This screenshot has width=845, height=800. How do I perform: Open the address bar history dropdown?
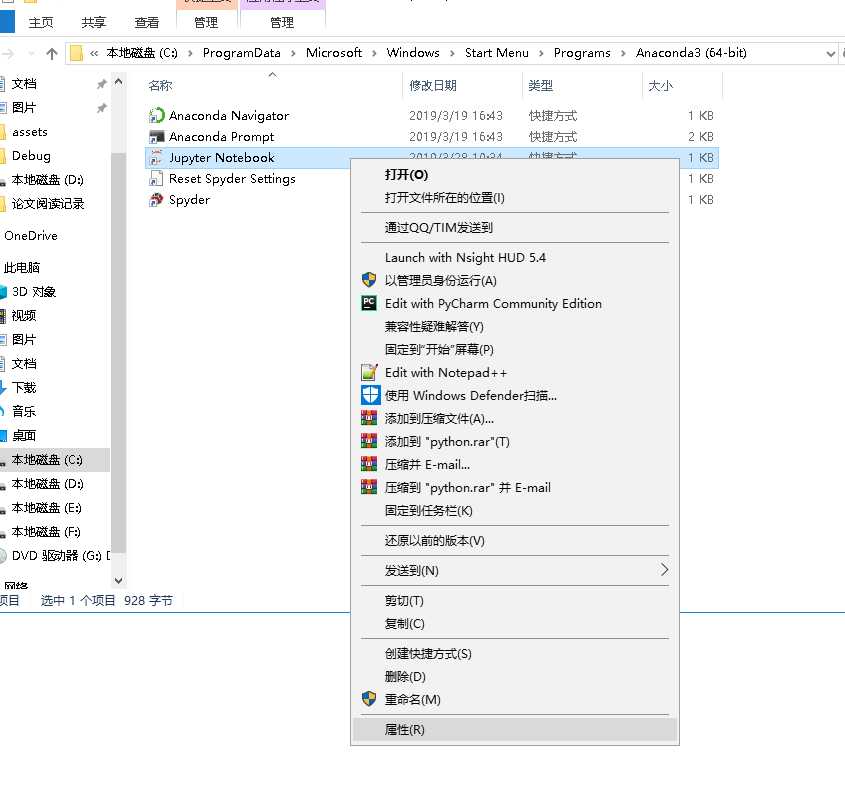coord(830,53)
